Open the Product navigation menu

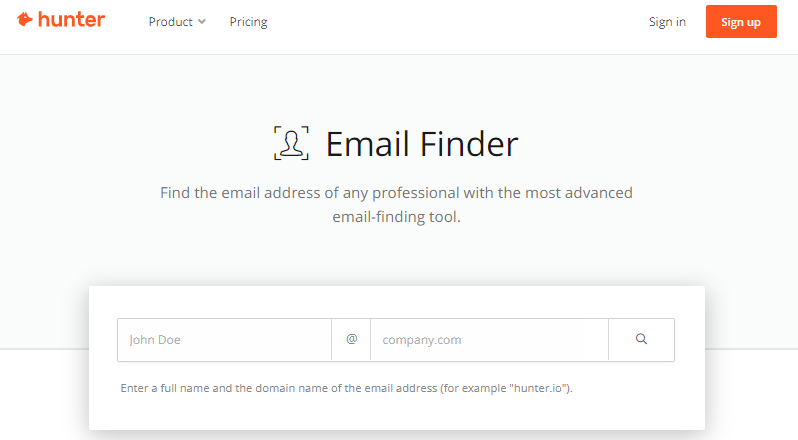pyautogui.click(x=177, y=22)
